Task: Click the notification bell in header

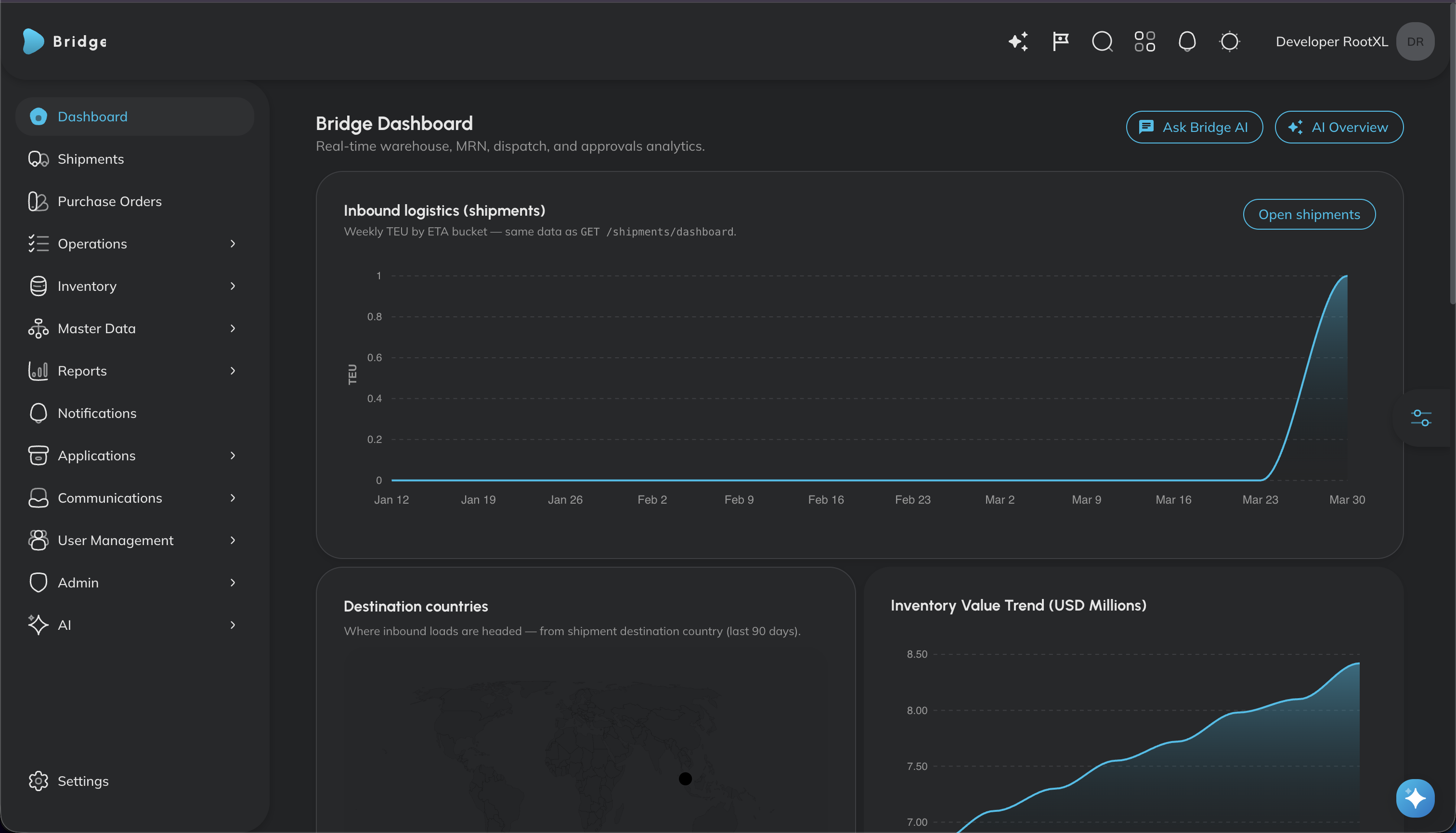Action: tap(1187, 42)
